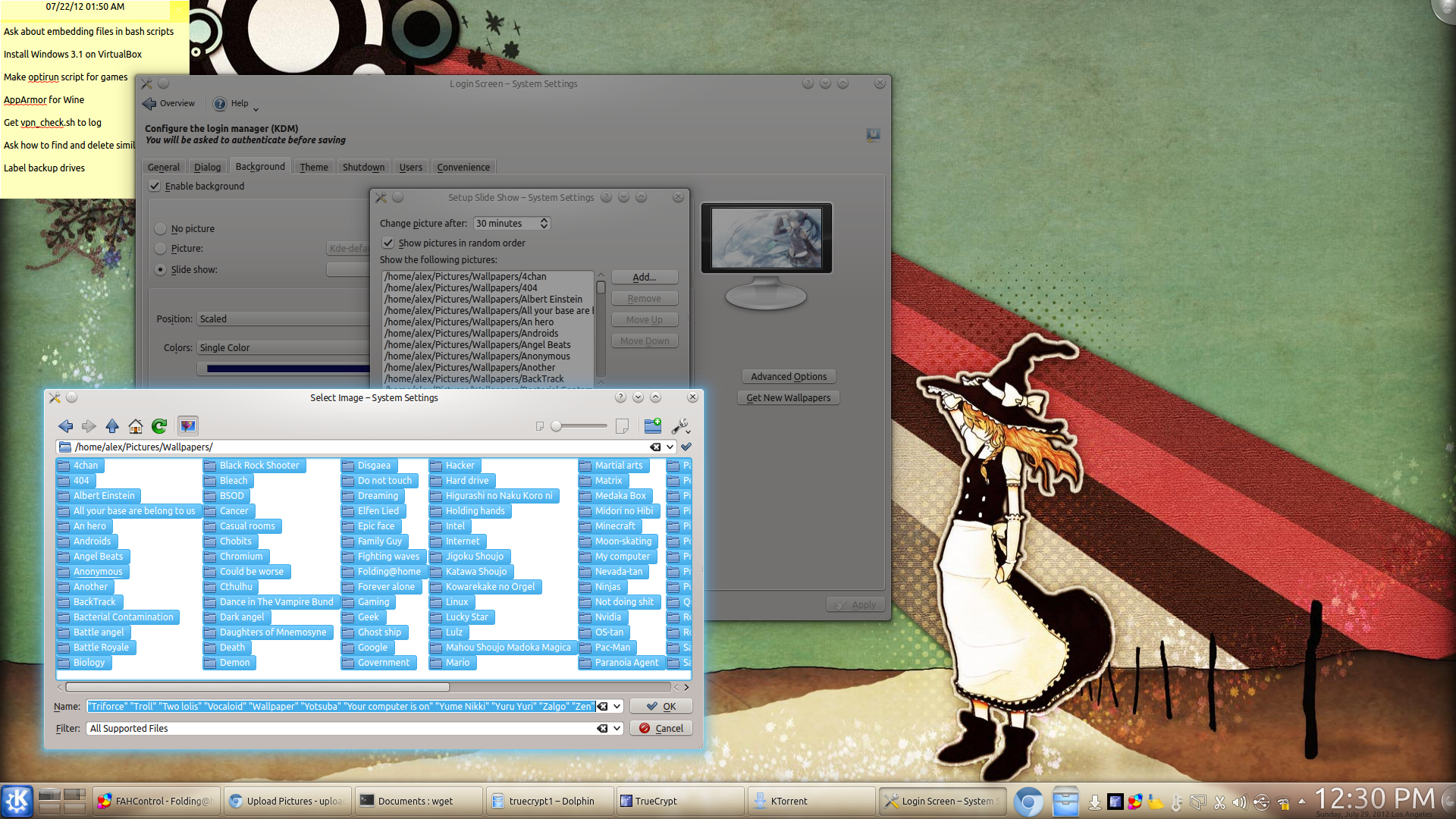Click the horizontal scrollbar in file list
This screenshot has width=1456, height=819.
(x=258, y=688)
